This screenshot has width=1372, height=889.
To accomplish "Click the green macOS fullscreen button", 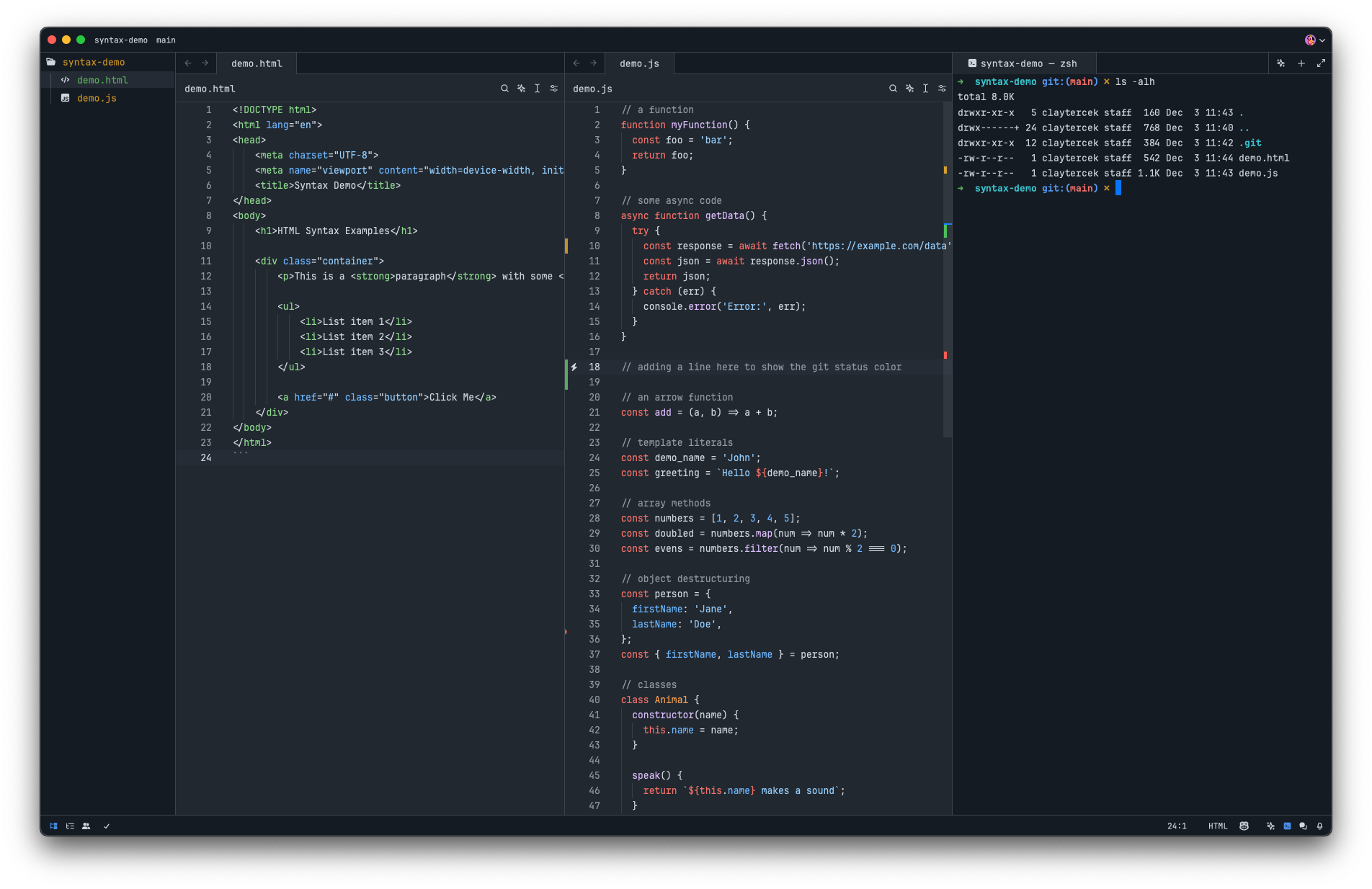I will pos(81,40).
